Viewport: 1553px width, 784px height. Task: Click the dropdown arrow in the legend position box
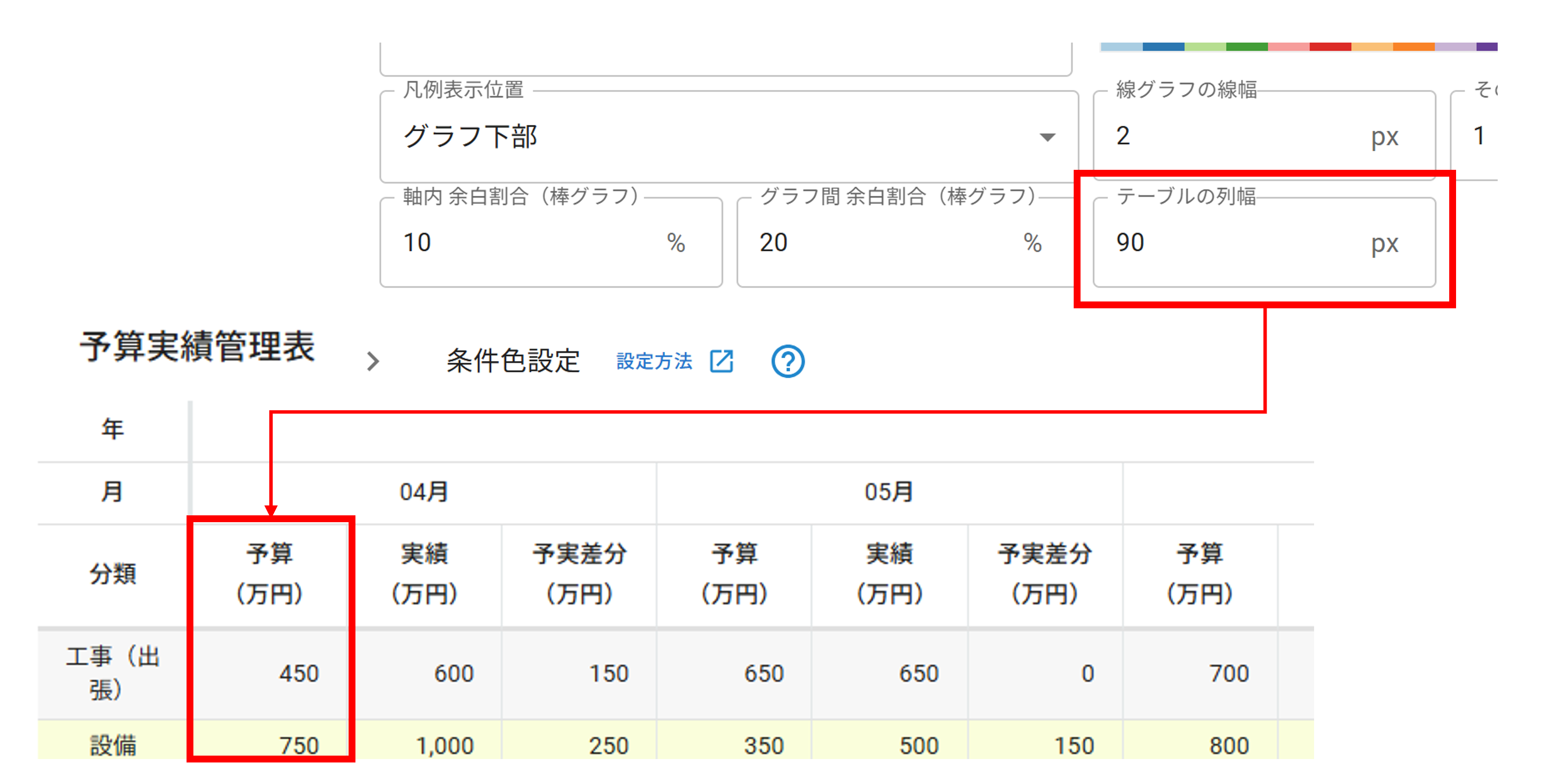(1048, 138)
